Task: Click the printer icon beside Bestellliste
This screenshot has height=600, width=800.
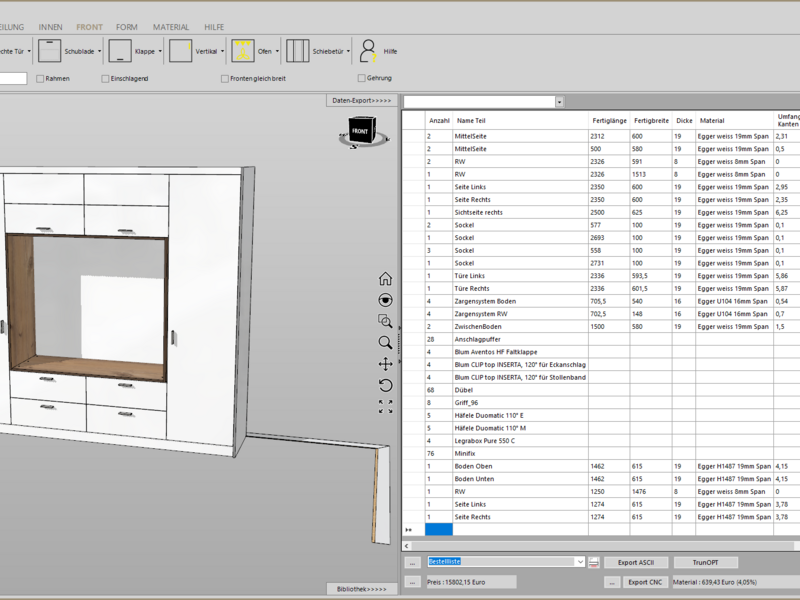Action: [593, 563]
